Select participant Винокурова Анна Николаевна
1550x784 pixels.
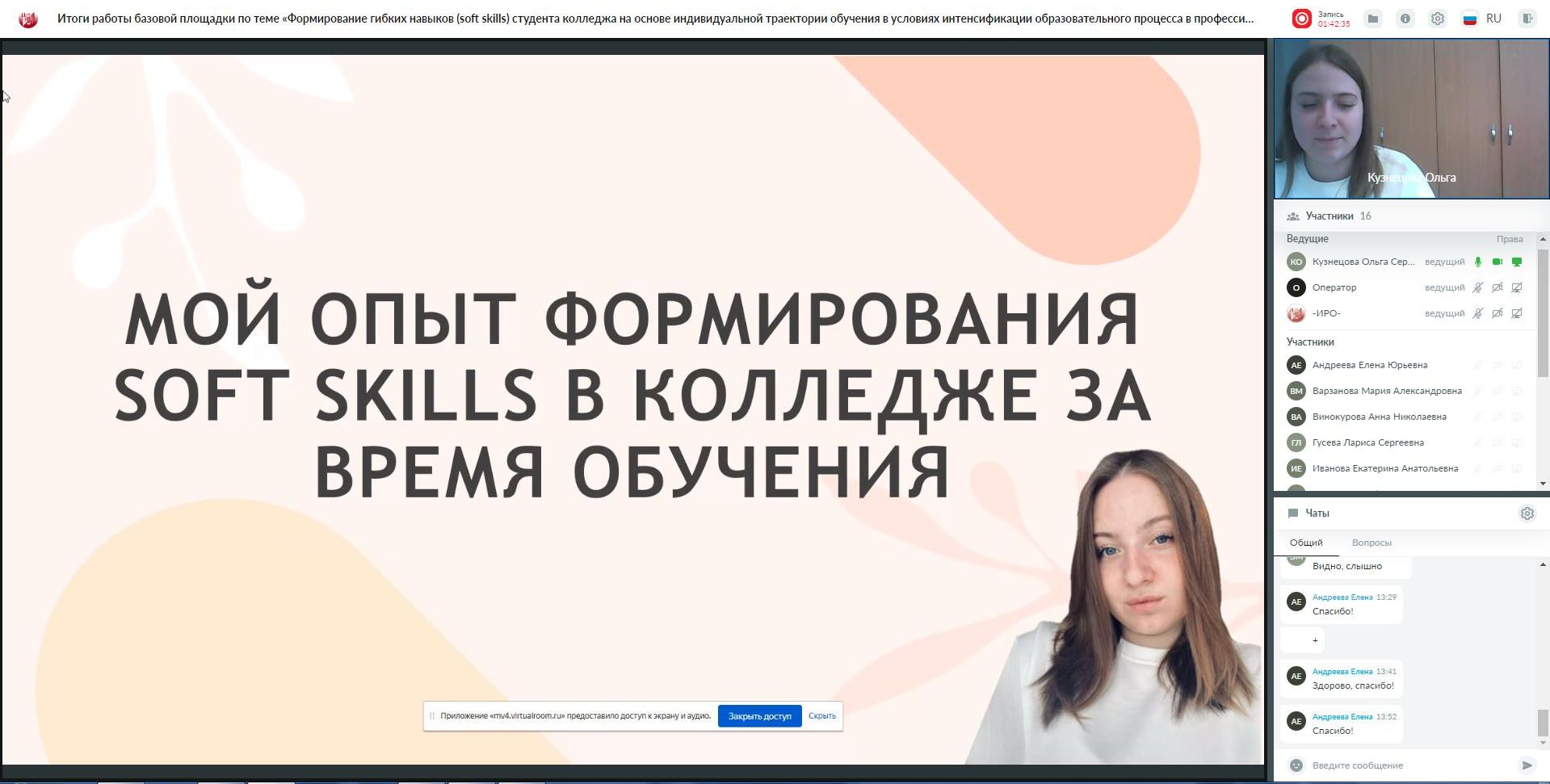pyautogui.click(x=1380, y=417)
